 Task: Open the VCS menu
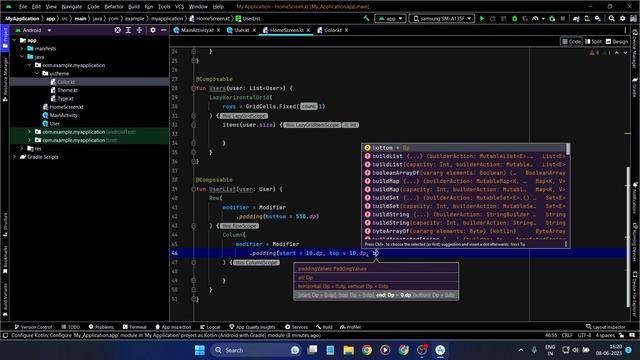180,7
